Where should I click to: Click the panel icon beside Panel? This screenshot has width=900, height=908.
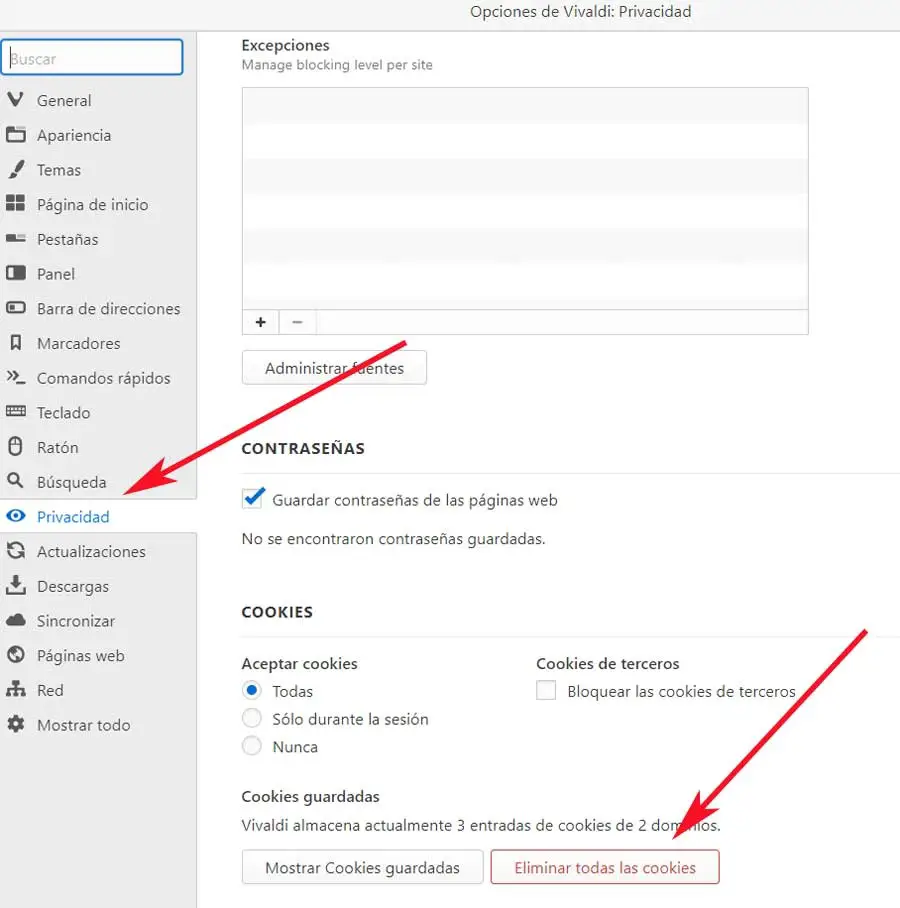point(16,273)
